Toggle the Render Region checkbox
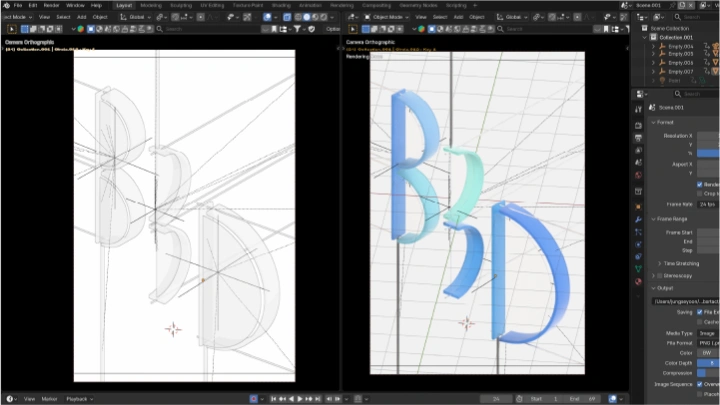Viewport: 720px width, 405px height. [700, 184]
